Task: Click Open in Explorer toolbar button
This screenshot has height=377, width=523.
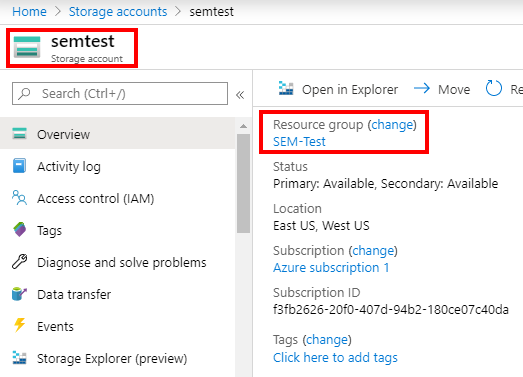Action: pos(338,89)
